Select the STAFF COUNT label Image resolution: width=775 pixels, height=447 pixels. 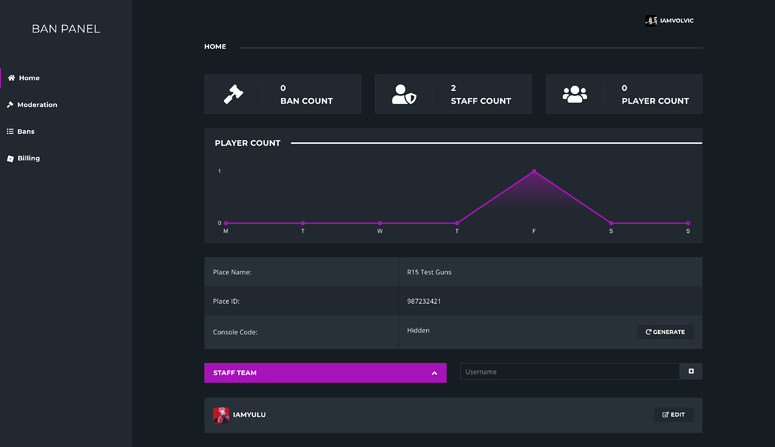(x=480, y=101)
